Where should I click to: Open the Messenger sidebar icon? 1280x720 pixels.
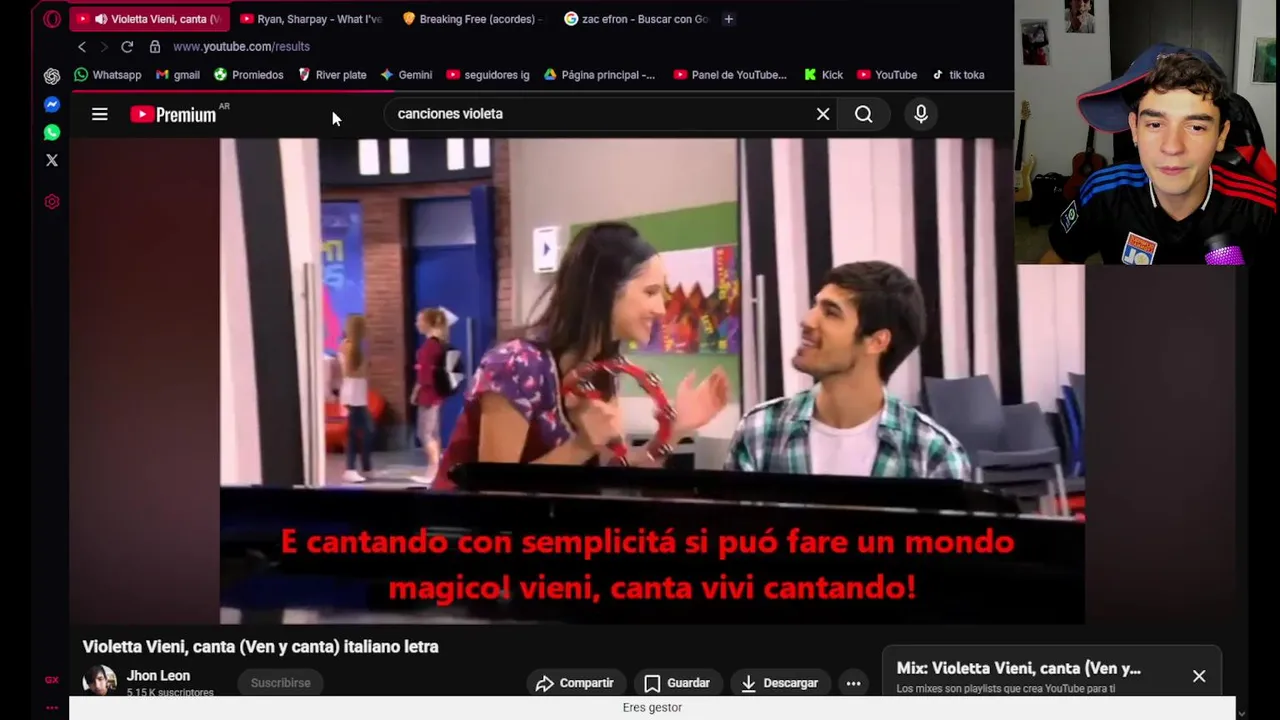point(52,104)
